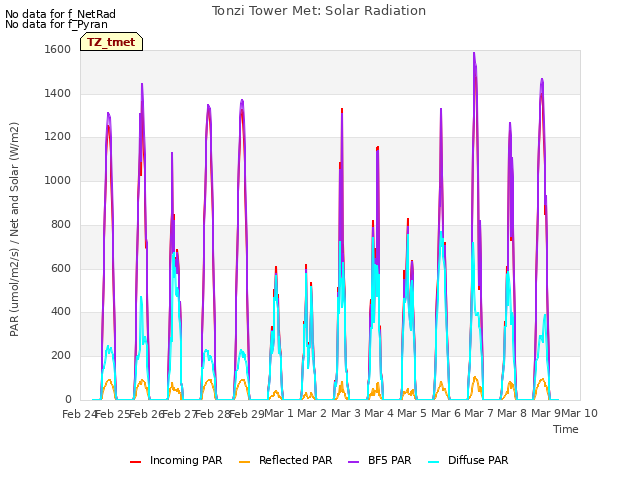Viewport: 640px width, 480px height.
Task: Click the red Incoming PAR legend swatch
Action: tap(136, 462)
